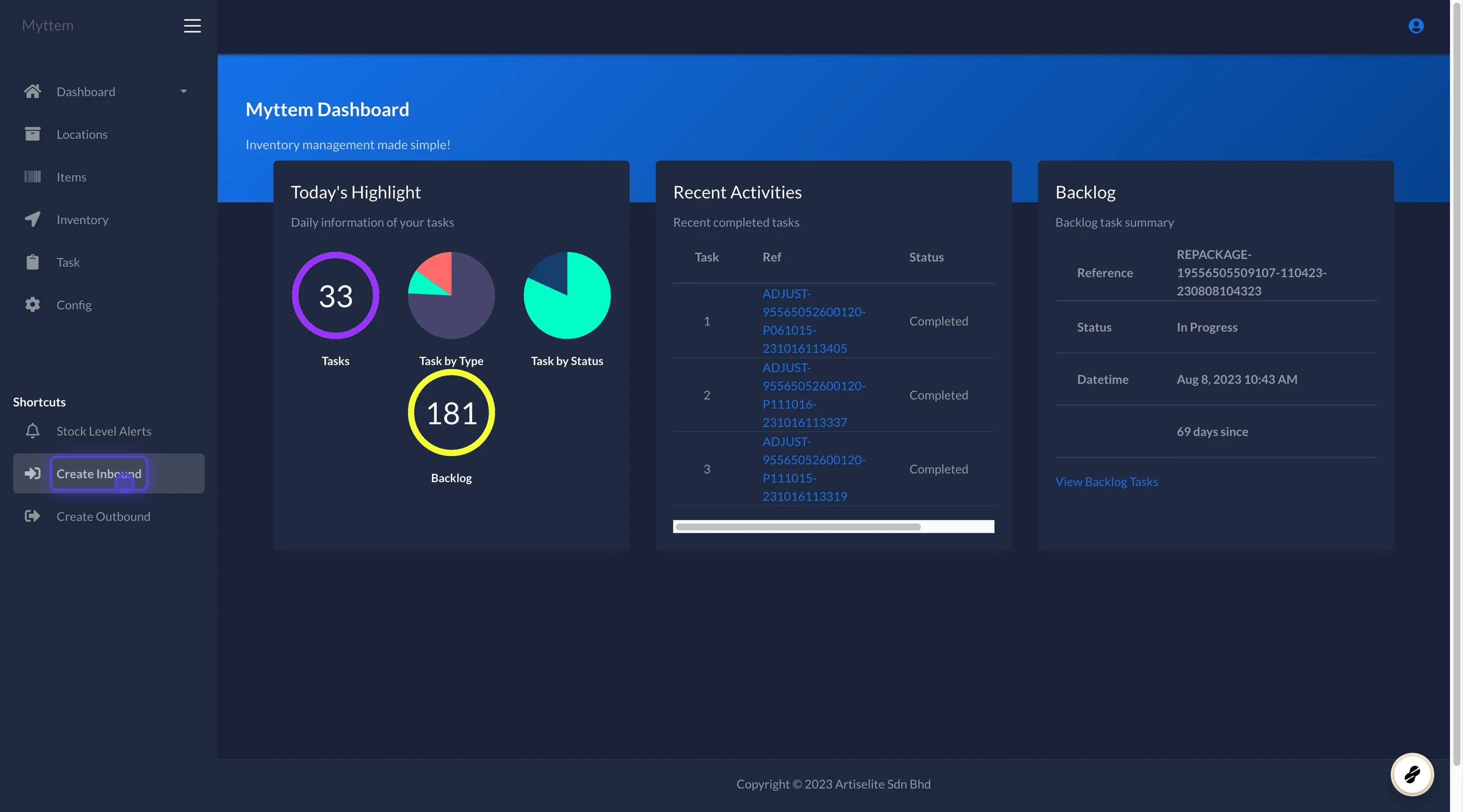The image size is (1463, 812).
Task: Click the Dashboard home icon
Action: [x=32, y=91]
